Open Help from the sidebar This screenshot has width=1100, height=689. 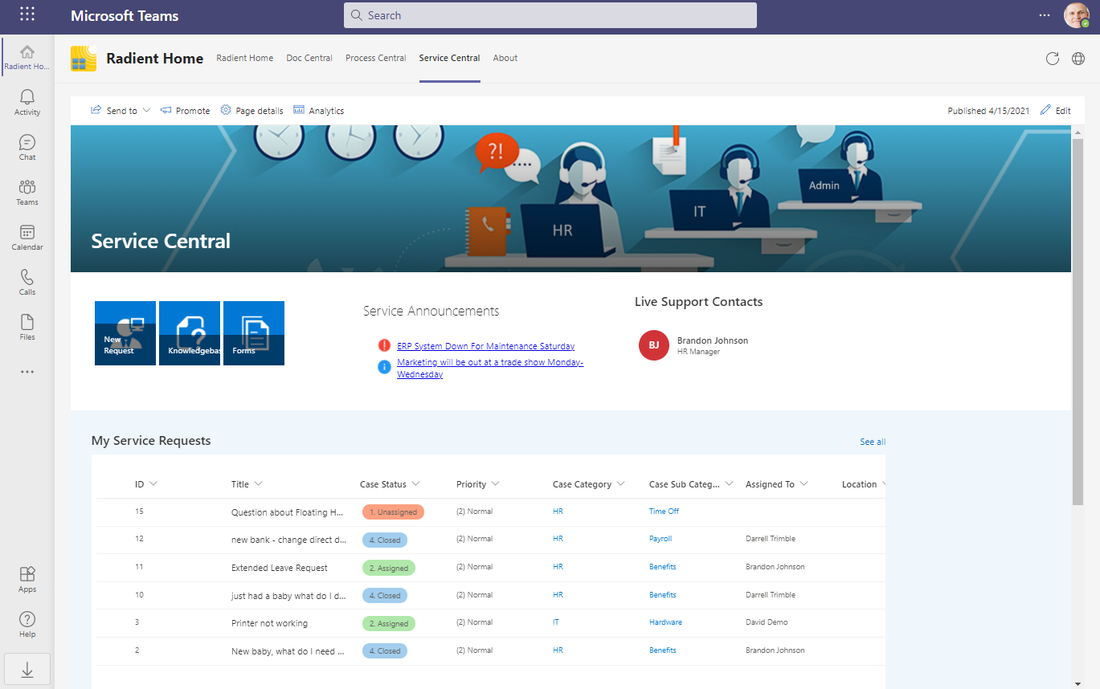[x=27, y=620]
